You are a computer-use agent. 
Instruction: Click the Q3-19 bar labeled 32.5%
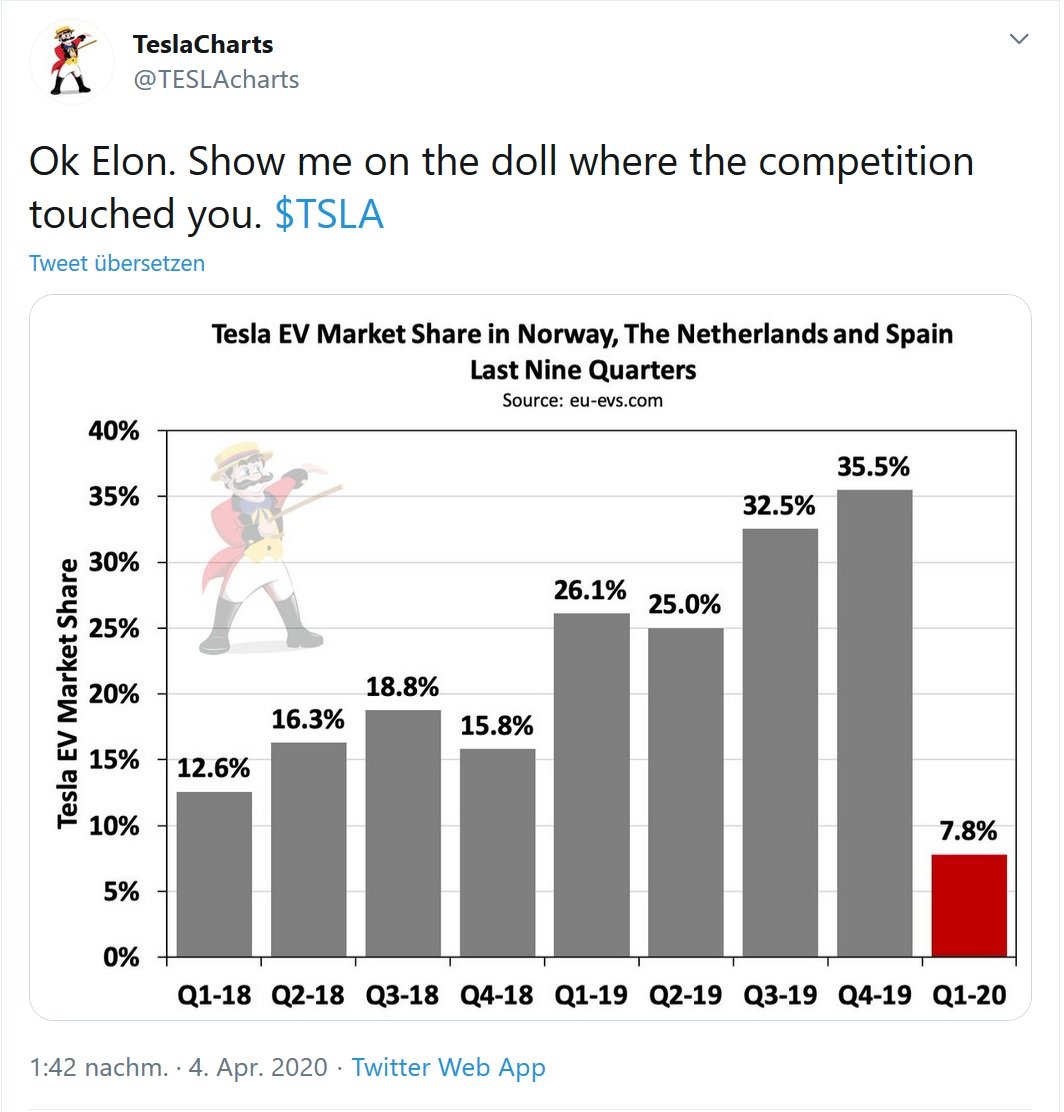tap(780, 742)
